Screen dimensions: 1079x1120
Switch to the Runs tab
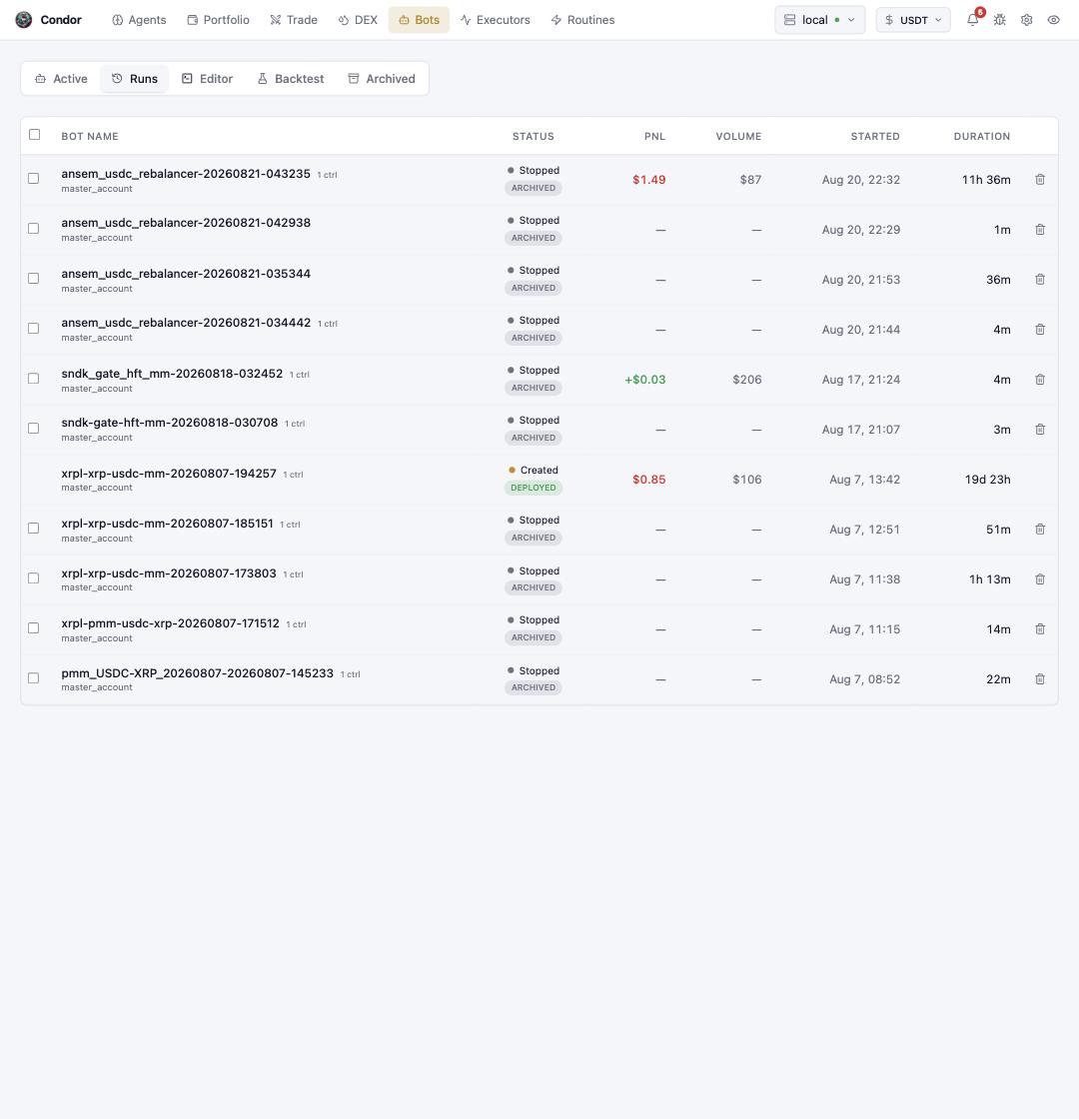point(134,79)
